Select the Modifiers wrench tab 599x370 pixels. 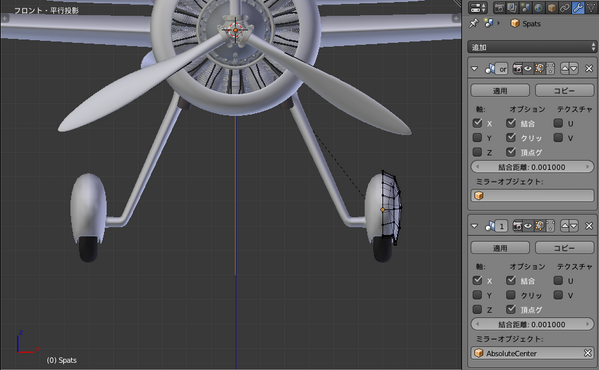pyautogui.click(x=578, y=7)
